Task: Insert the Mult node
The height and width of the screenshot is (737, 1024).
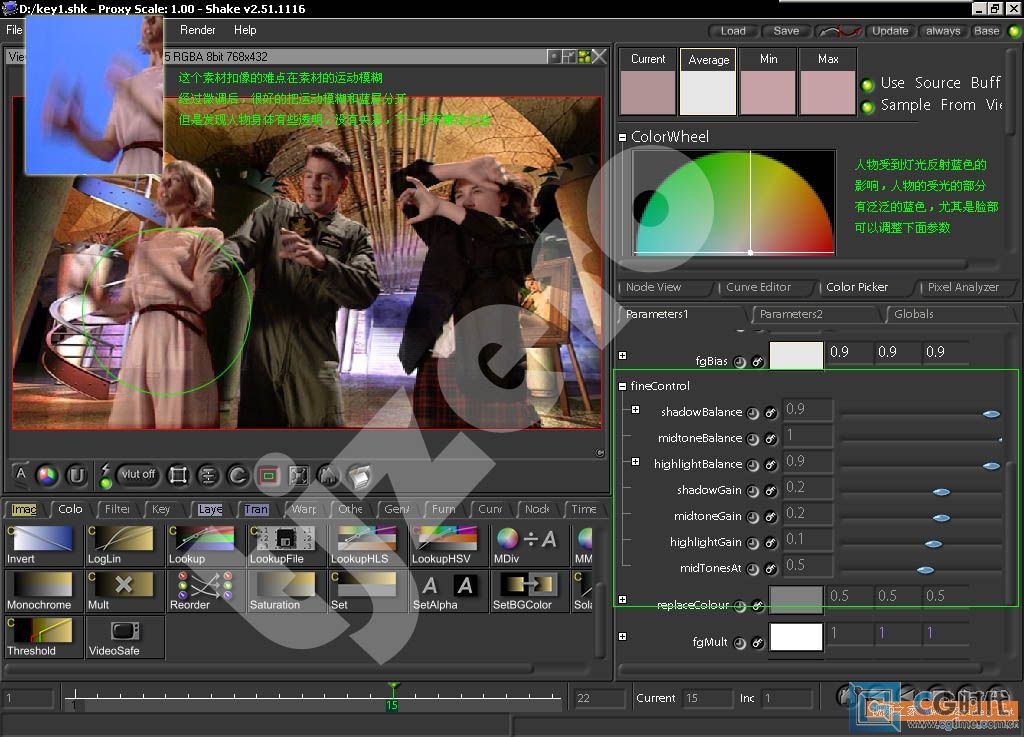Action: (x=124, y=591)
